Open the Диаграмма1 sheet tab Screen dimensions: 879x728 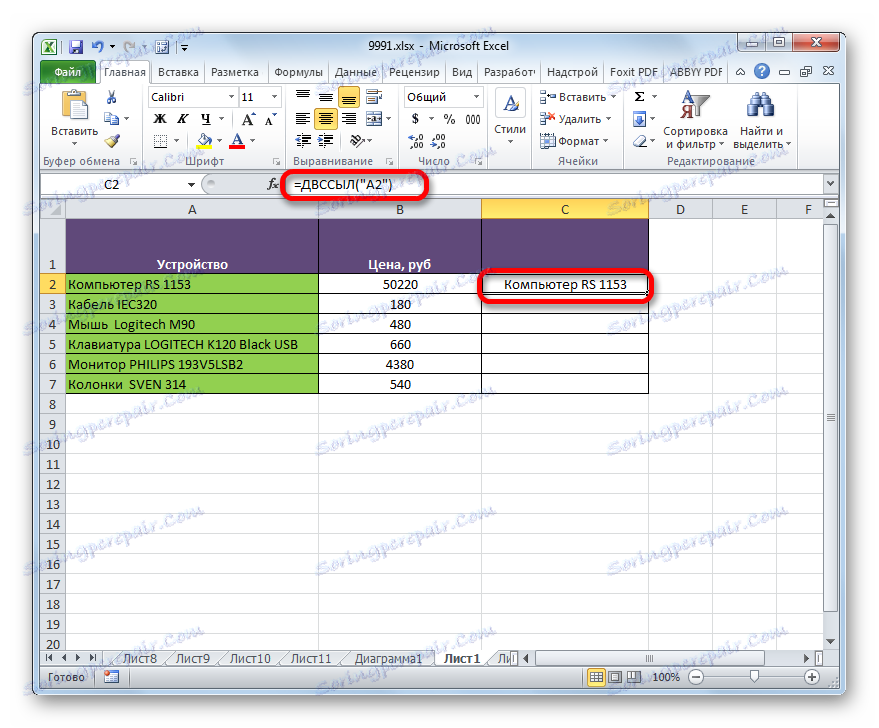(387, 659)
